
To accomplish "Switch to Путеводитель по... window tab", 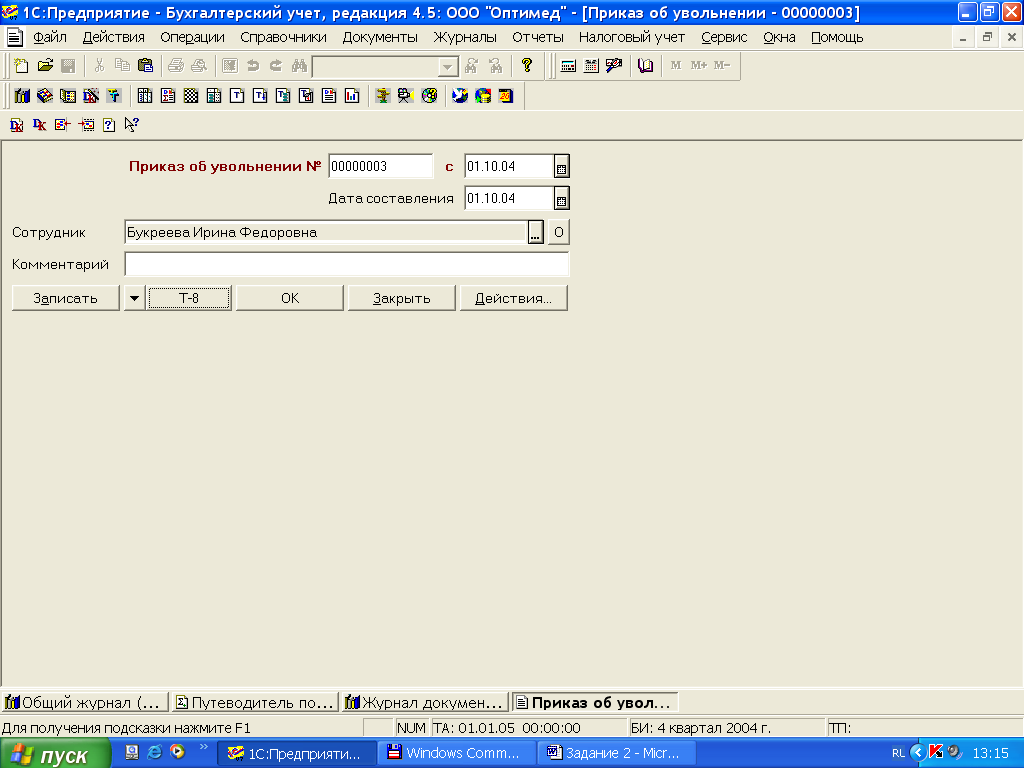I will [255, 703].
